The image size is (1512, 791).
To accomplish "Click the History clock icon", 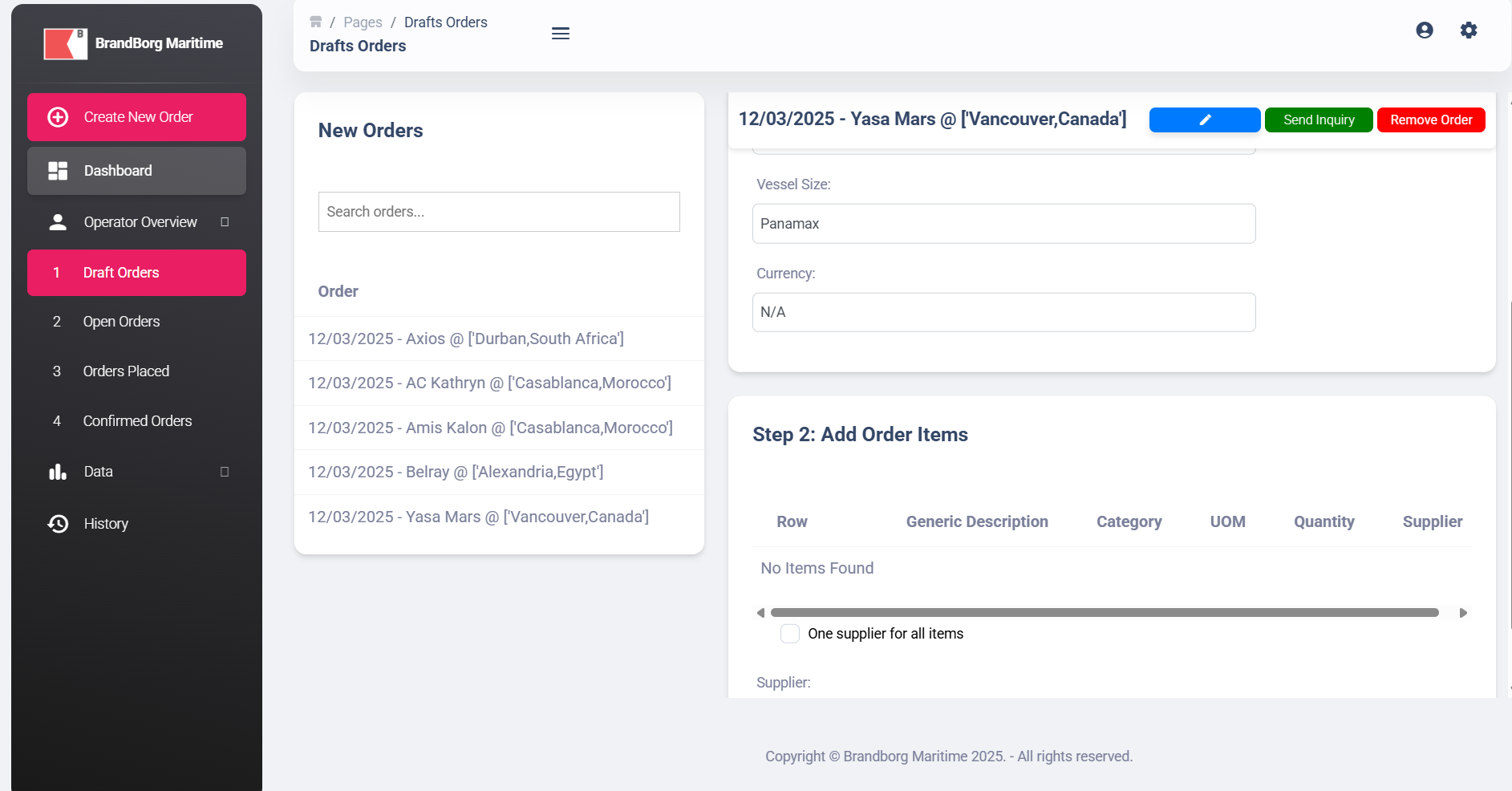I will point(58,524).
